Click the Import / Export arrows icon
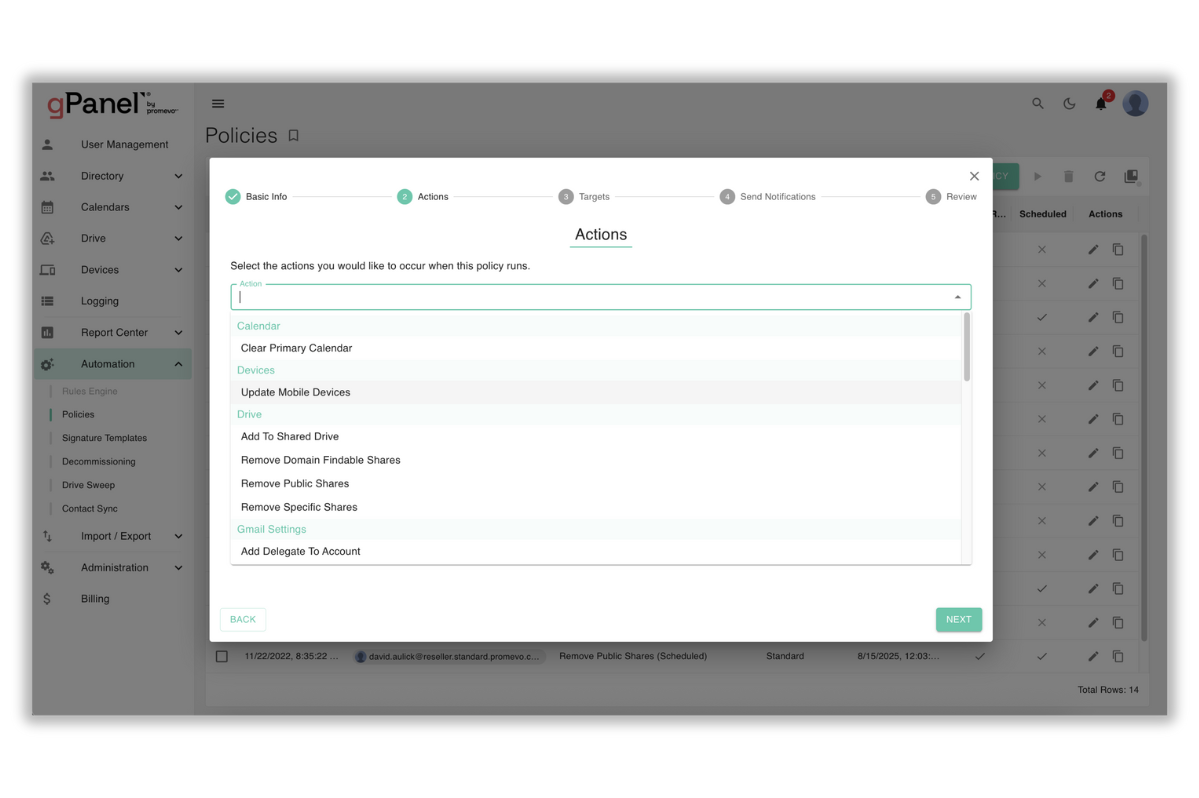1199x798 pixels. coord(47,537)
